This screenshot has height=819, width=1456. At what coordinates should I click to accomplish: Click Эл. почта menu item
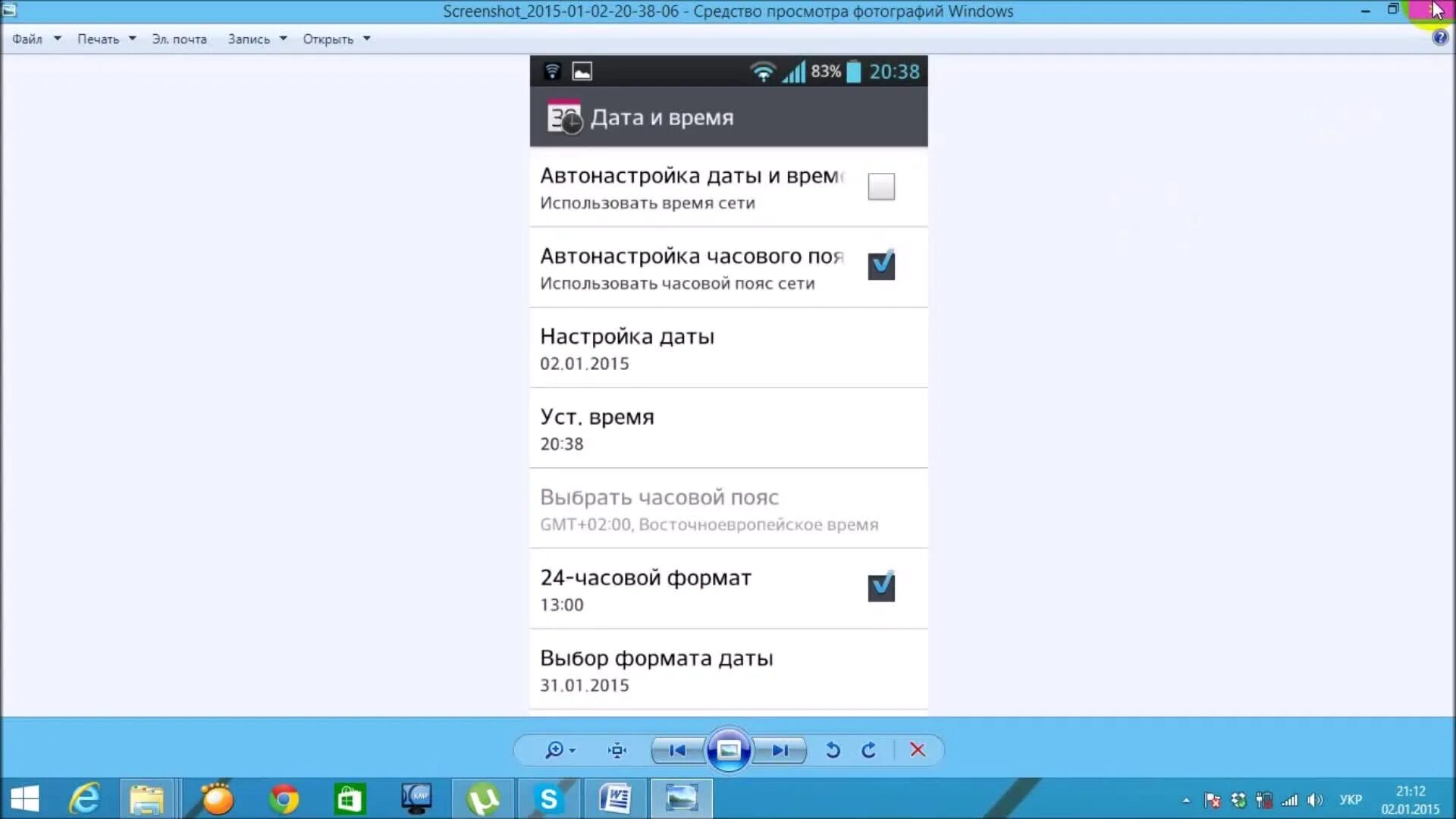tap(179, 39)
